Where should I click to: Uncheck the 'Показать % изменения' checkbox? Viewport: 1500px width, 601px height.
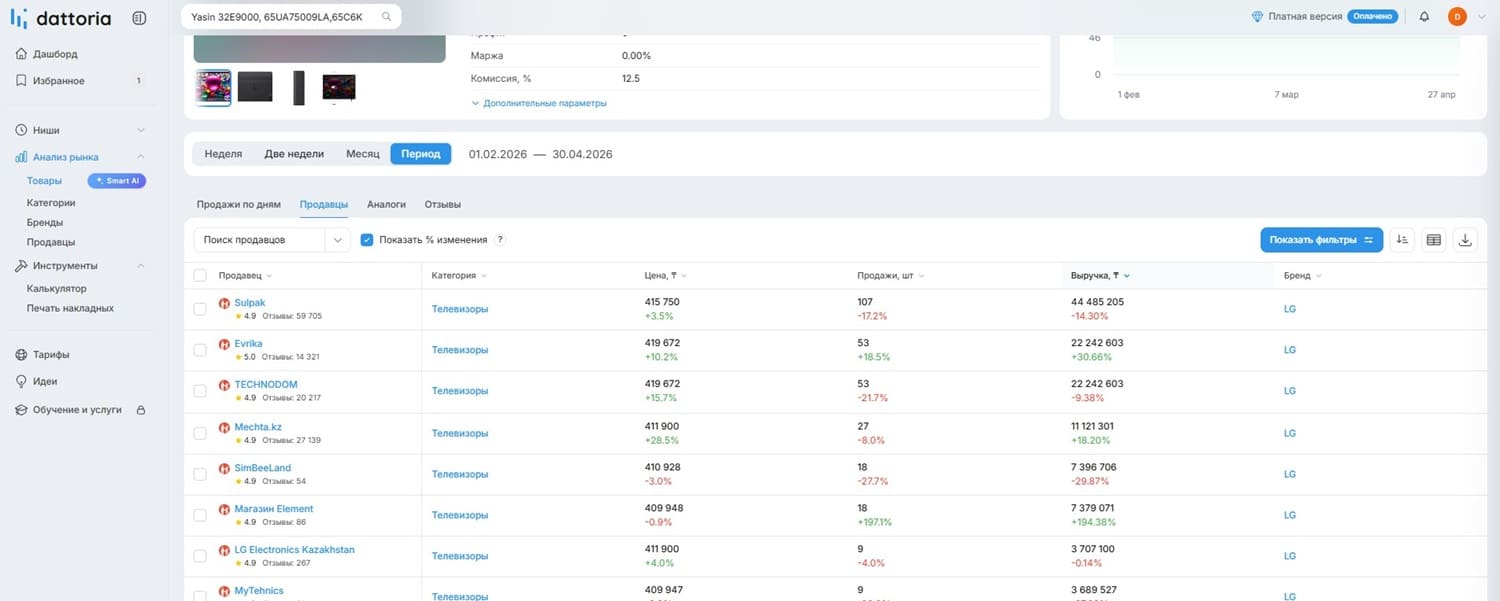(x=367, y=240)
